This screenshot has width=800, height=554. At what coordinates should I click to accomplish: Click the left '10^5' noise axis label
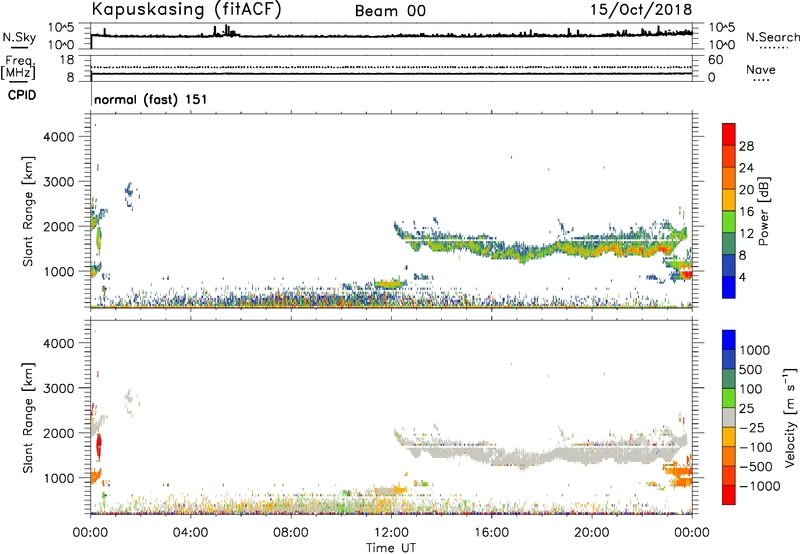62,28
